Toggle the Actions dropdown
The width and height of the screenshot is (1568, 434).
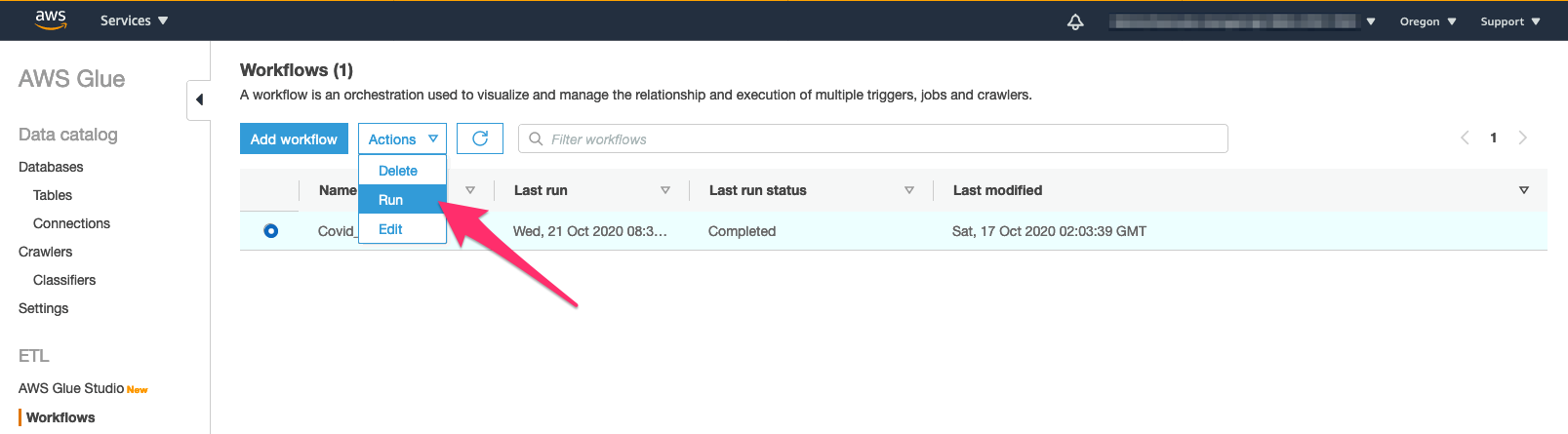pyautogui.click(x=402, y=139)
